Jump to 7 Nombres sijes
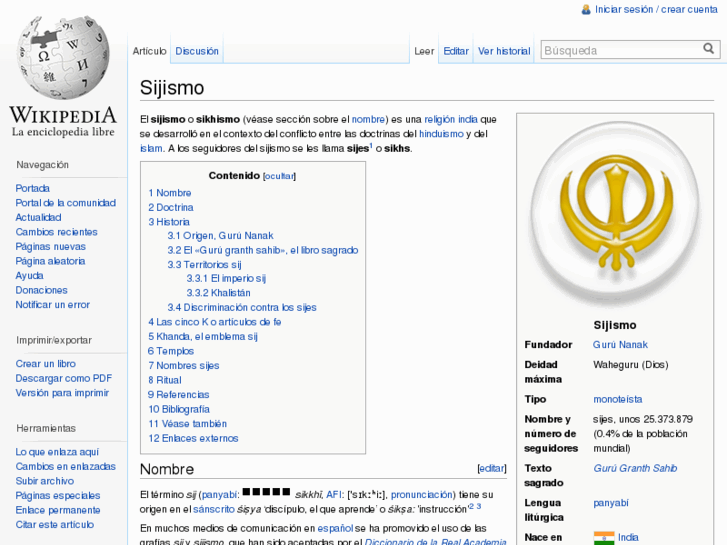 point(184,365)
